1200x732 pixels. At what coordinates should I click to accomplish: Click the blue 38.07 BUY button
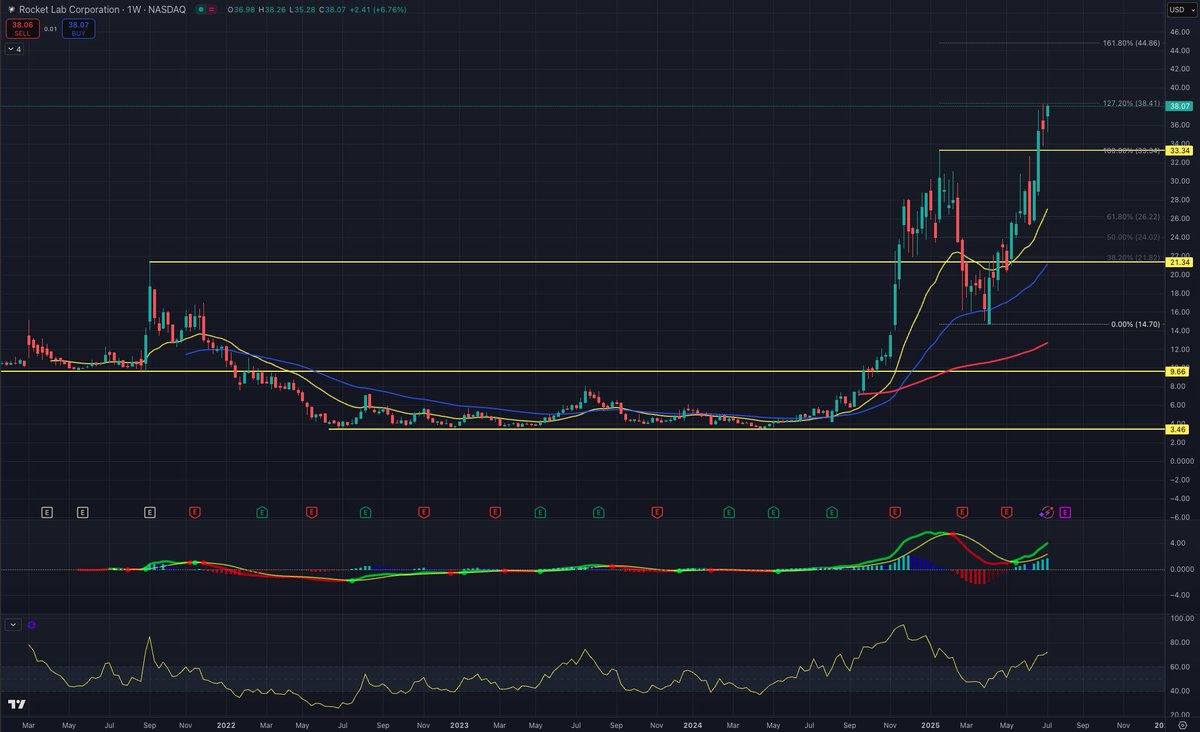tap(78, 29)
